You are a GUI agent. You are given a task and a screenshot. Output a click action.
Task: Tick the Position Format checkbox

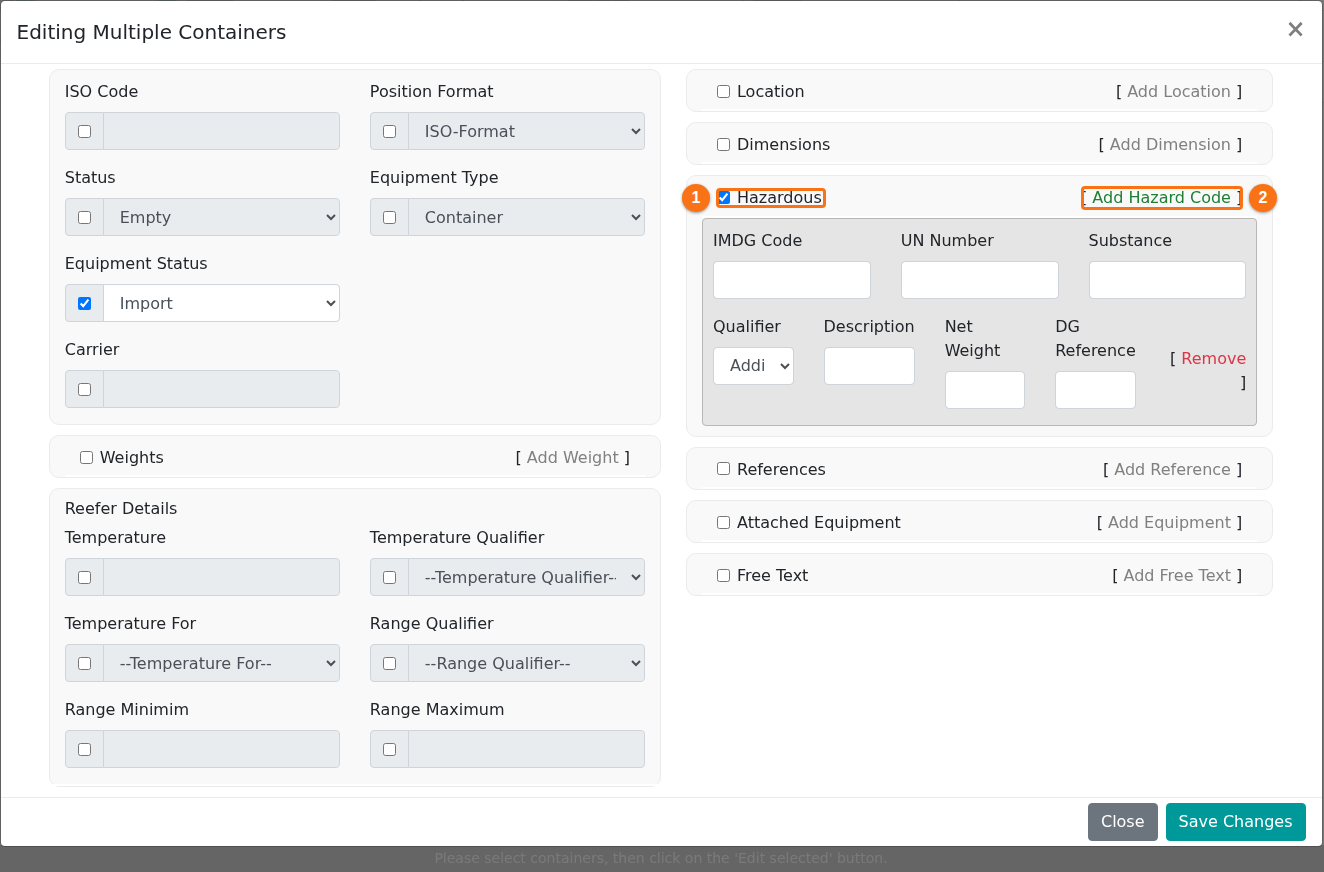(x=389, y=131)
